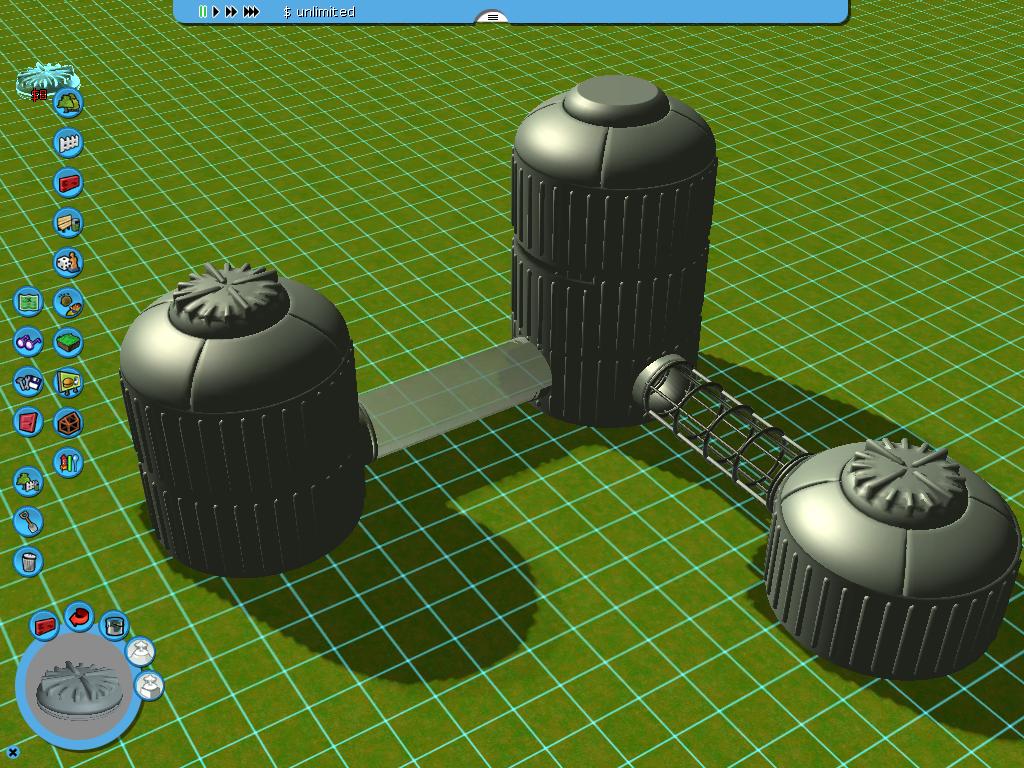Image resolution: width=1024 pixels, height=768 pixels.
Task: Click the grey roof piece preview thumbnail
Action: tap(78, 690)
